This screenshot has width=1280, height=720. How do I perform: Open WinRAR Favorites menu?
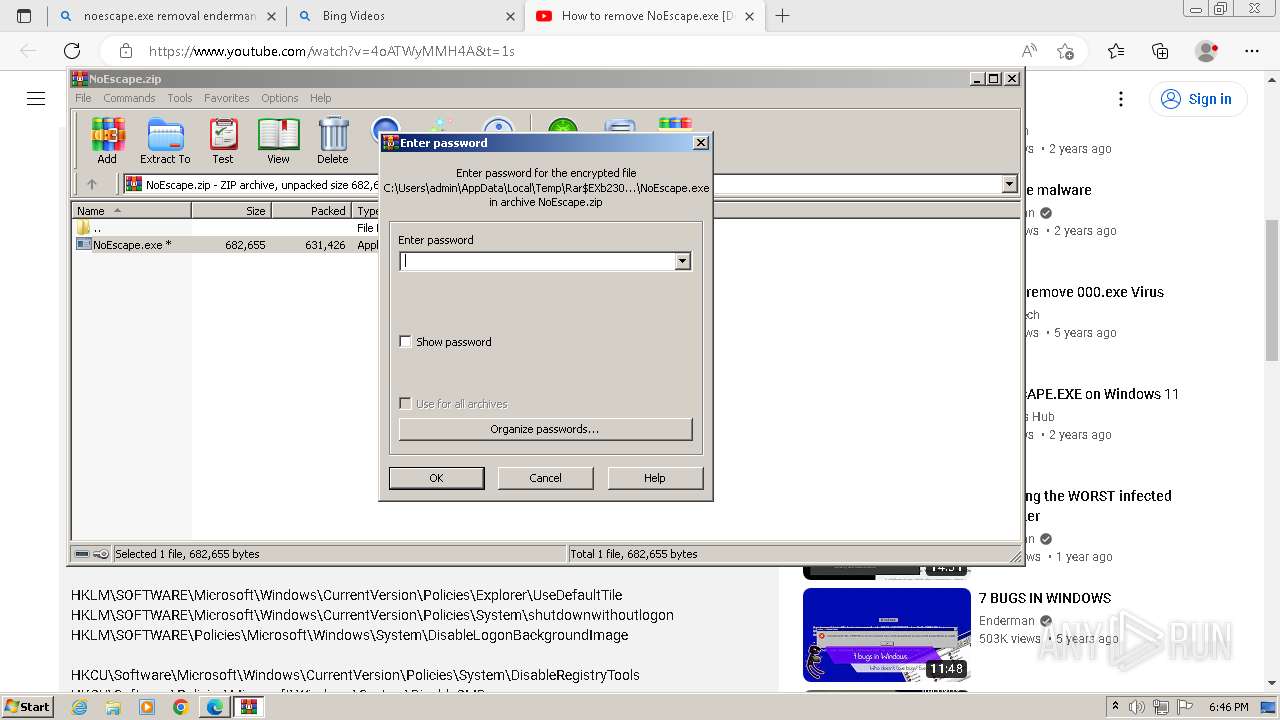tap(227, 98)
